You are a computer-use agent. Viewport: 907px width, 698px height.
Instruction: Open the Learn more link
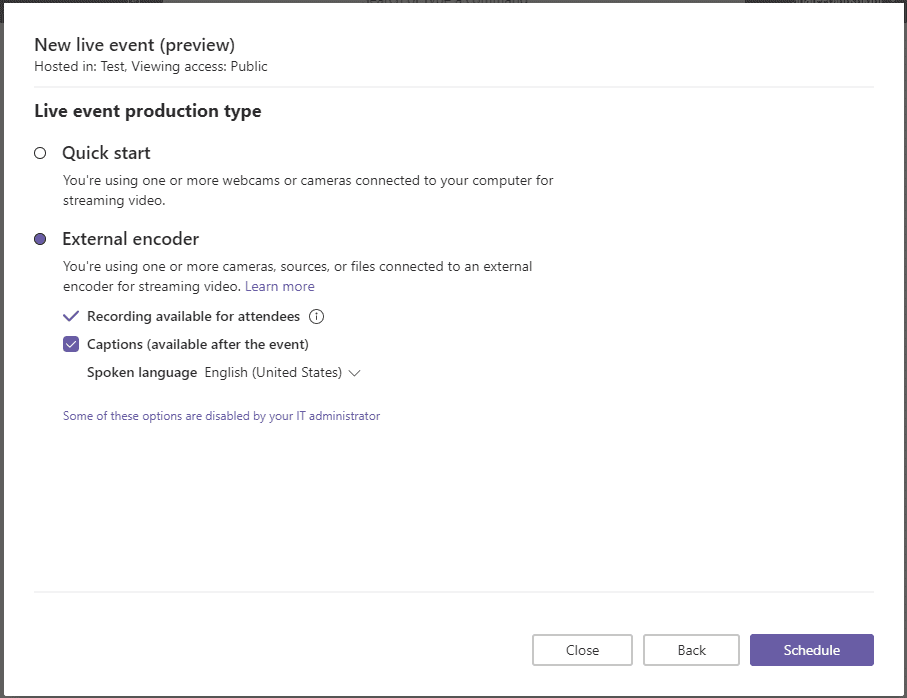[279, 286]
